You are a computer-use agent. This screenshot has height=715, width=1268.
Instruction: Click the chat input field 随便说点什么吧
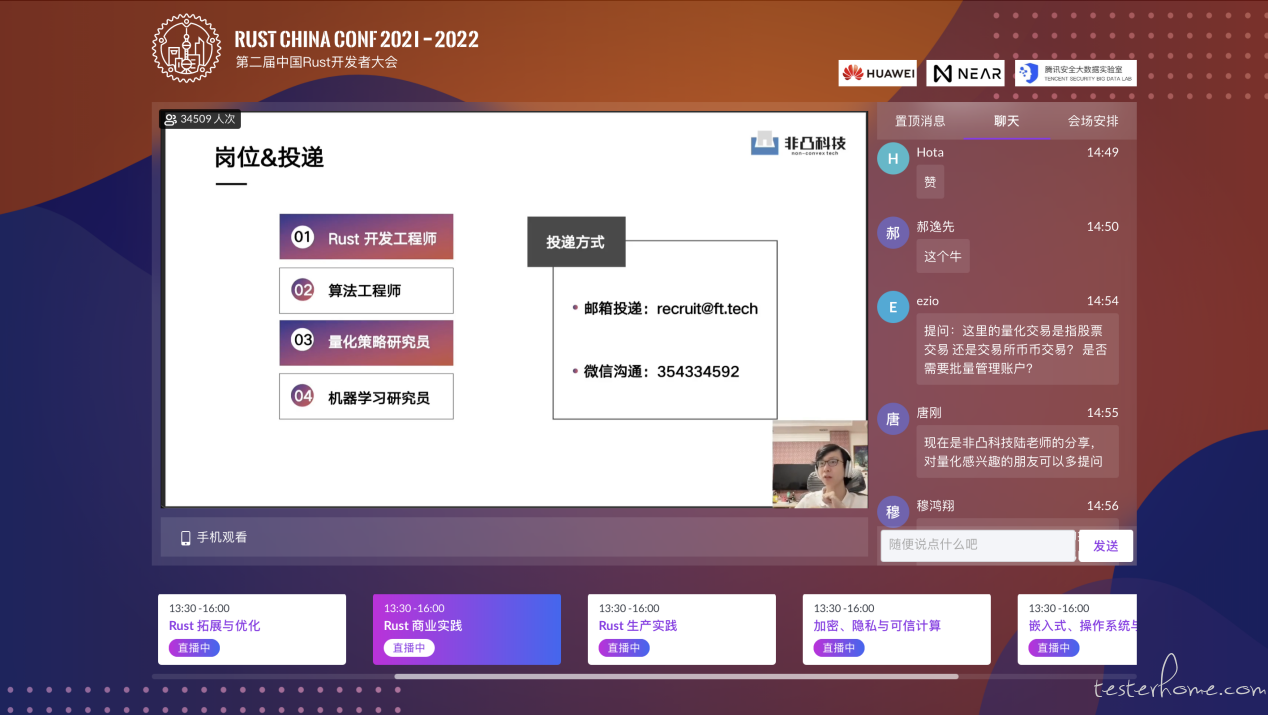tap(978, 545)
